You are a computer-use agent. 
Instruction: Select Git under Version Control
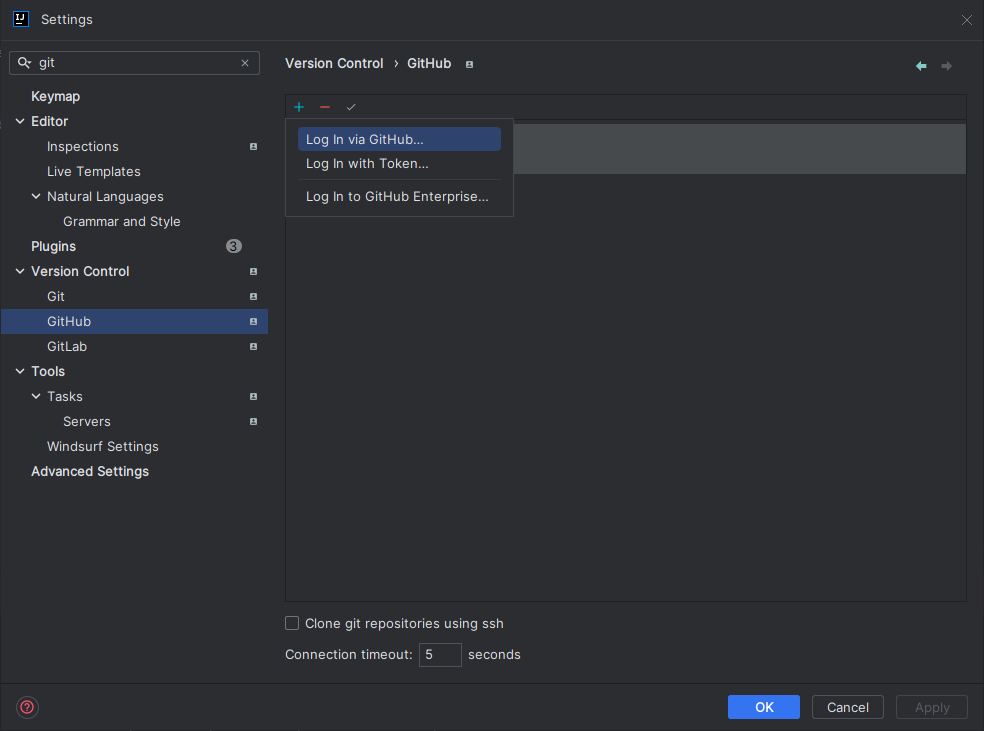[x=56, y=296]
